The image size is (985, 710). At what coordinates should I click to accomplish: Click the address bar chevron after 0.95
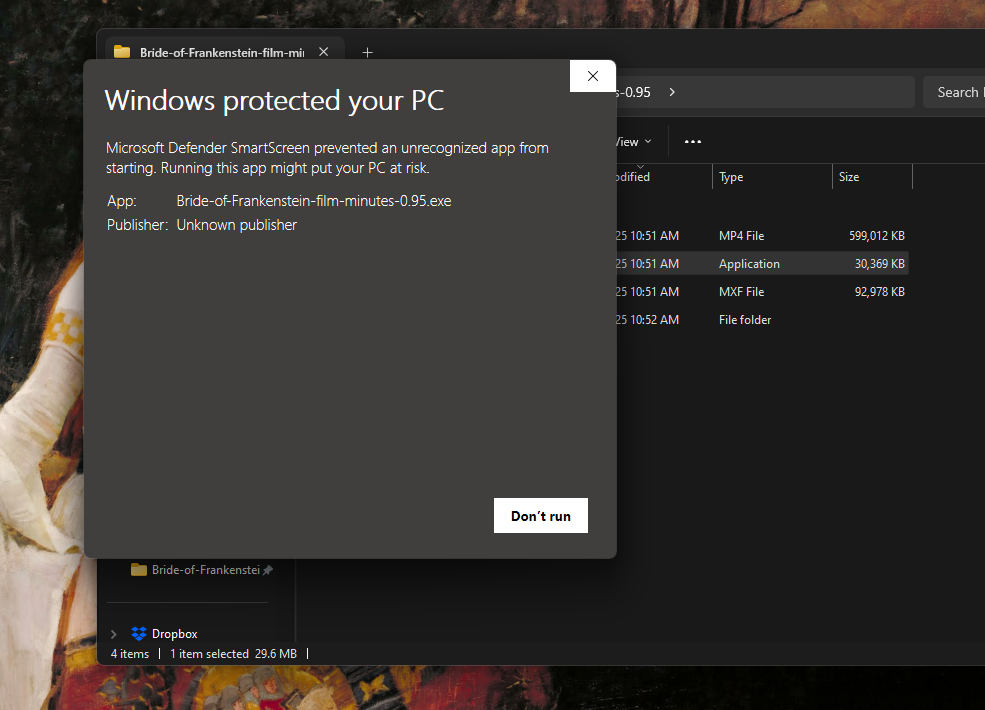coord(672,92)
